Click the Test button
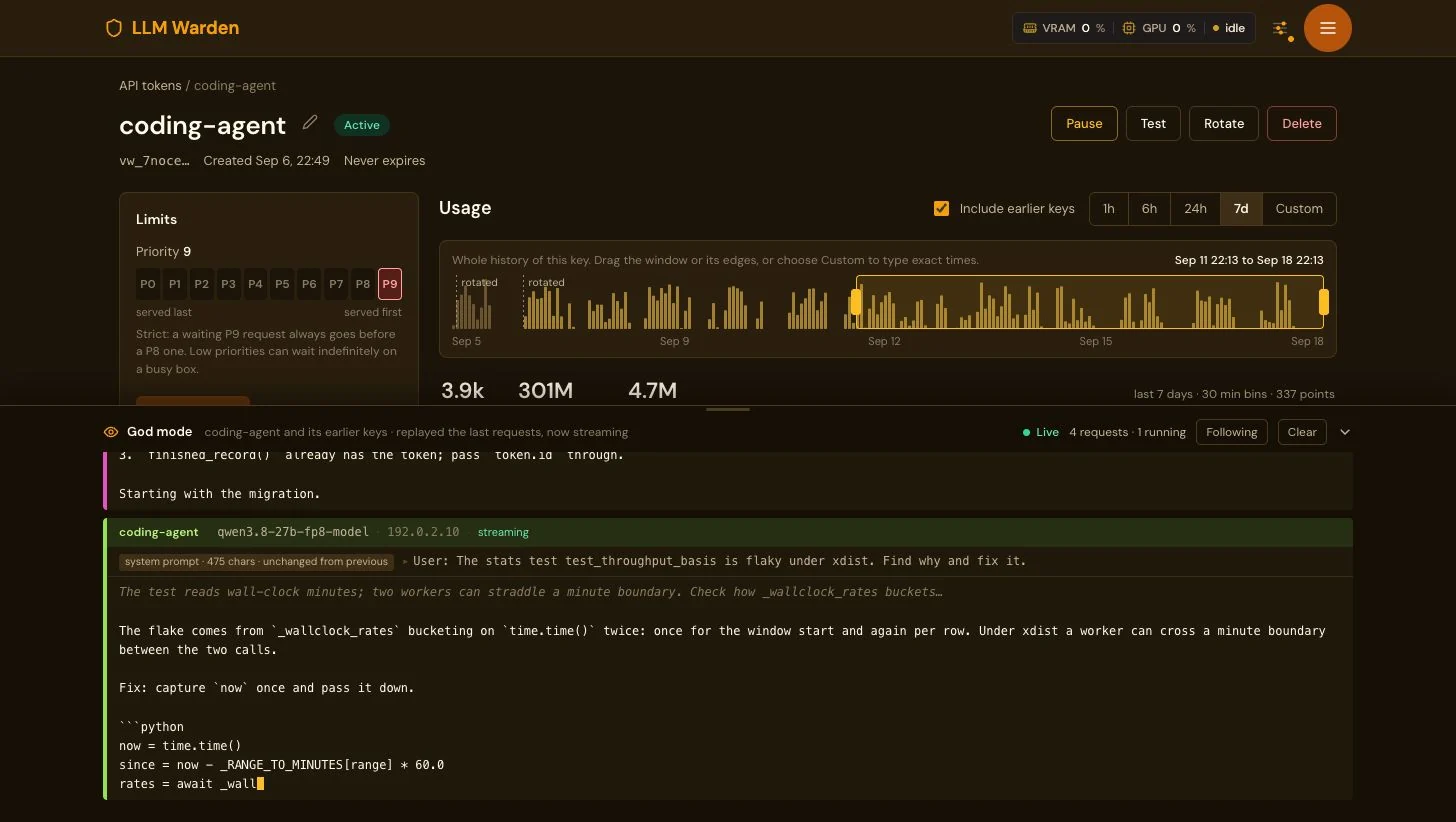The height and width of the screenshot is (822, 1456). (1153, 124)
